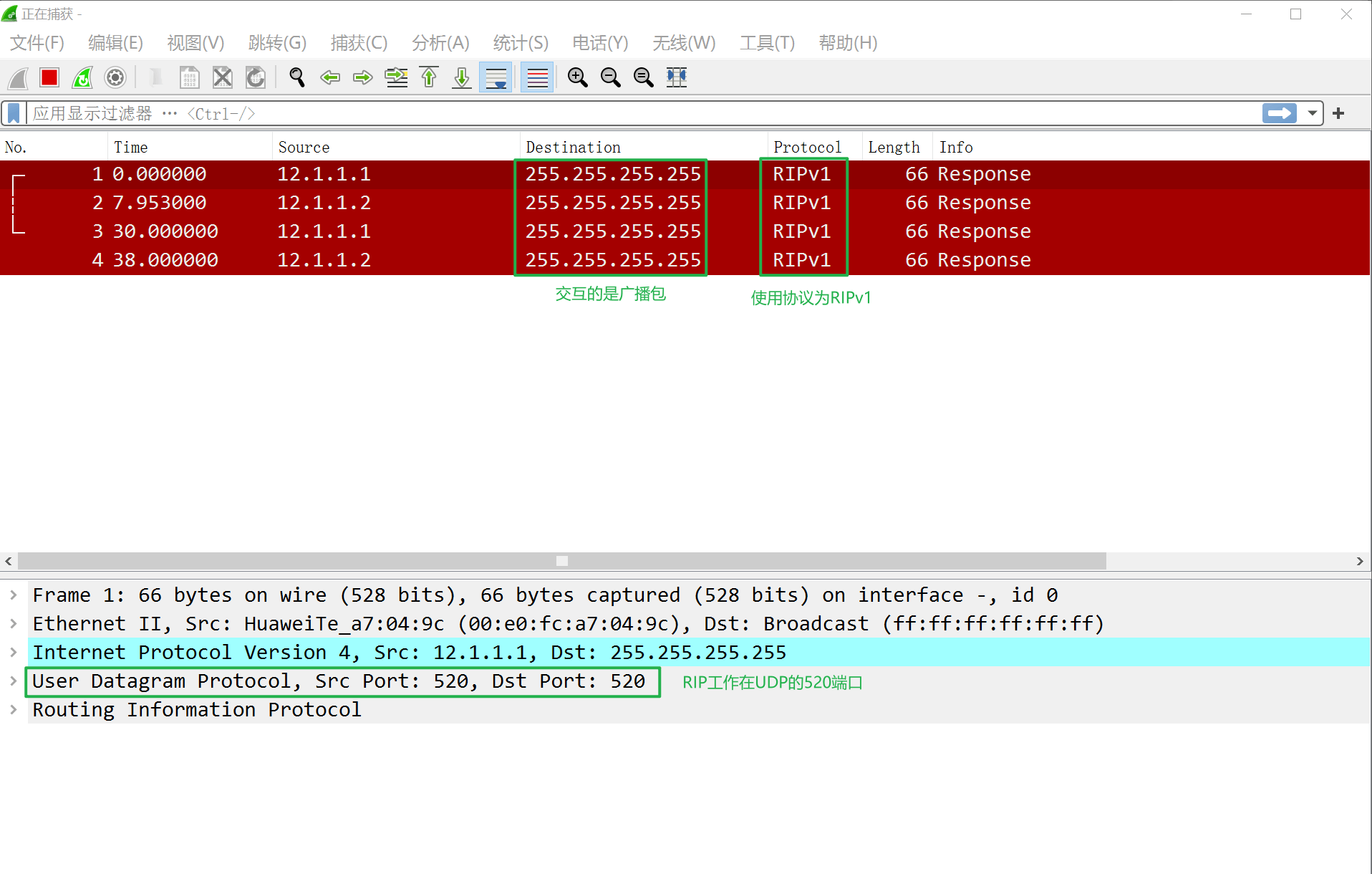Open the 文件(F) menu
The image size is (1372, 874).
[x=37, y=43]
